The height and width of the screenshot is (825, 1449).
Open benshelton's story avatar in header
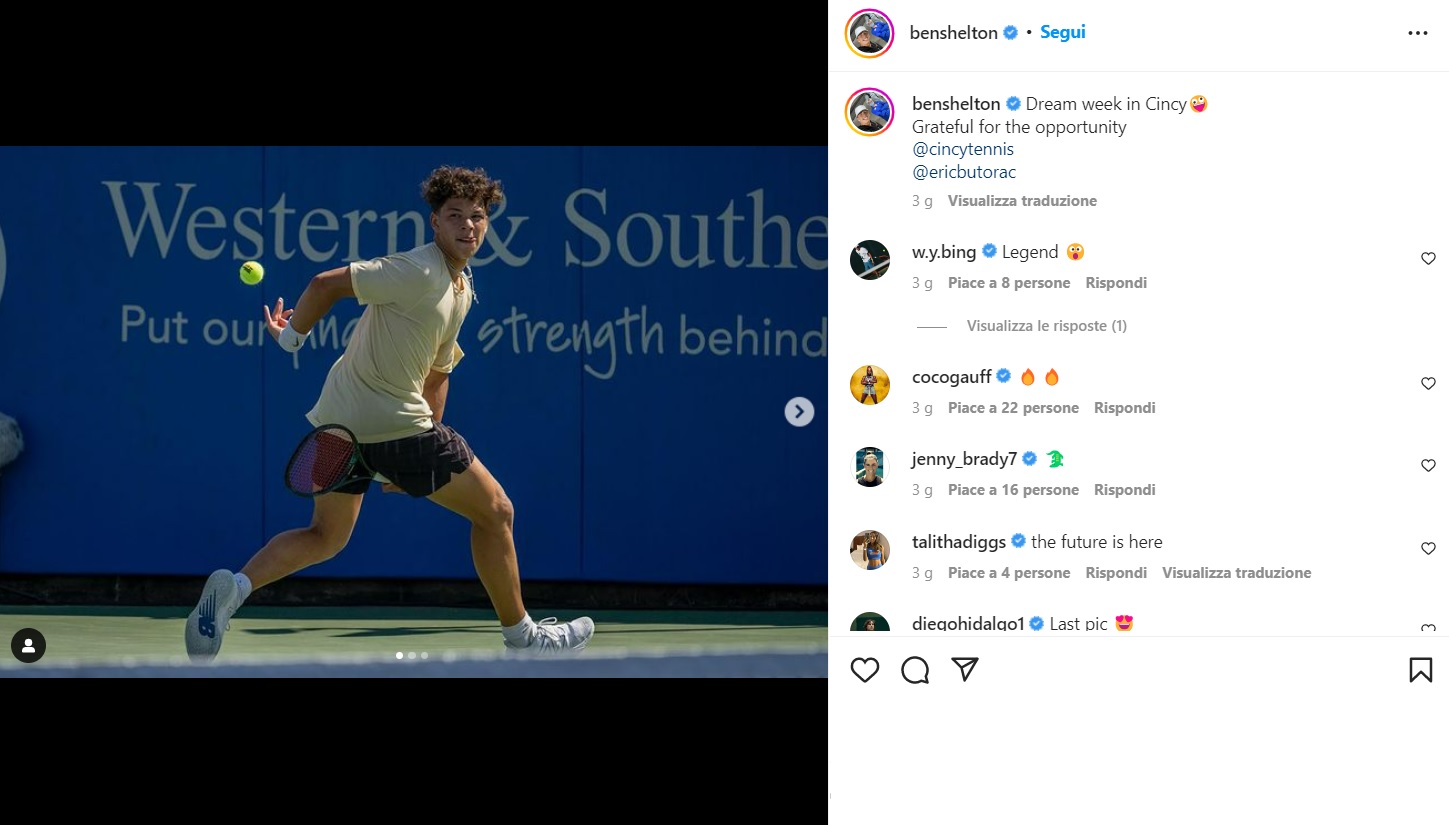pyautogui.click(x=869, y=33)
